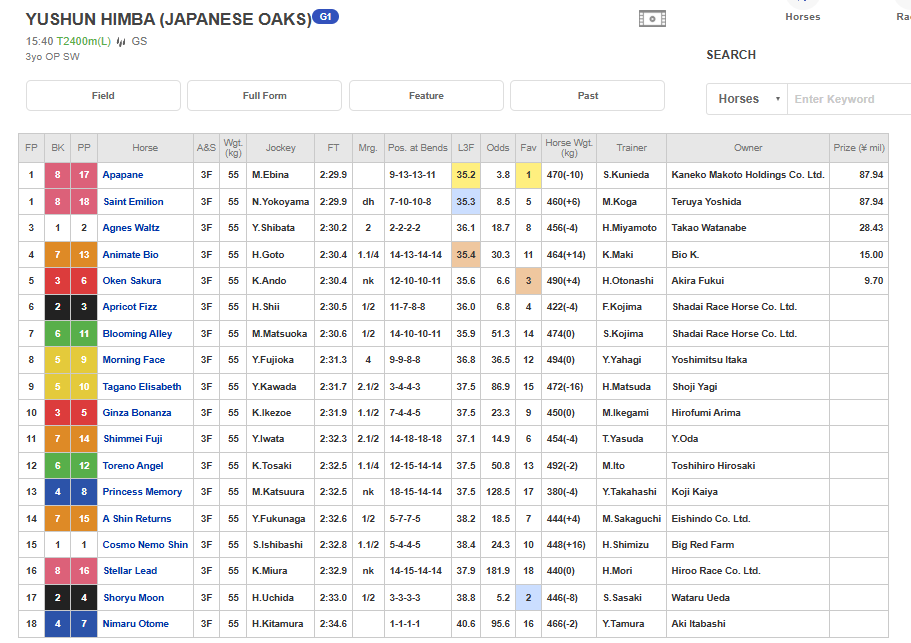This screenshot has height=643, width=911.
Task: Click Cosmo Nemo Shin link
Action: click(145, 544)
